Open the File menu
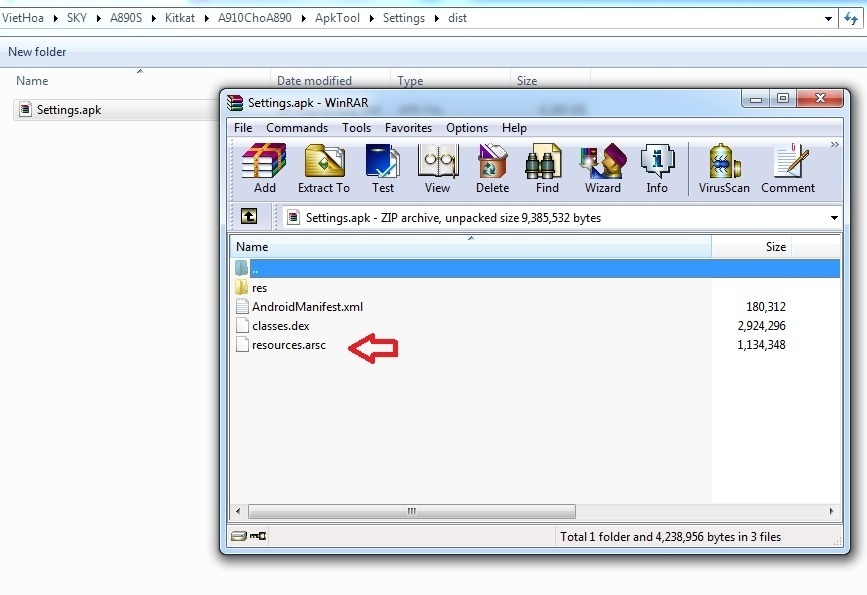Screen dimensions: 867x595 click(243, 128)
